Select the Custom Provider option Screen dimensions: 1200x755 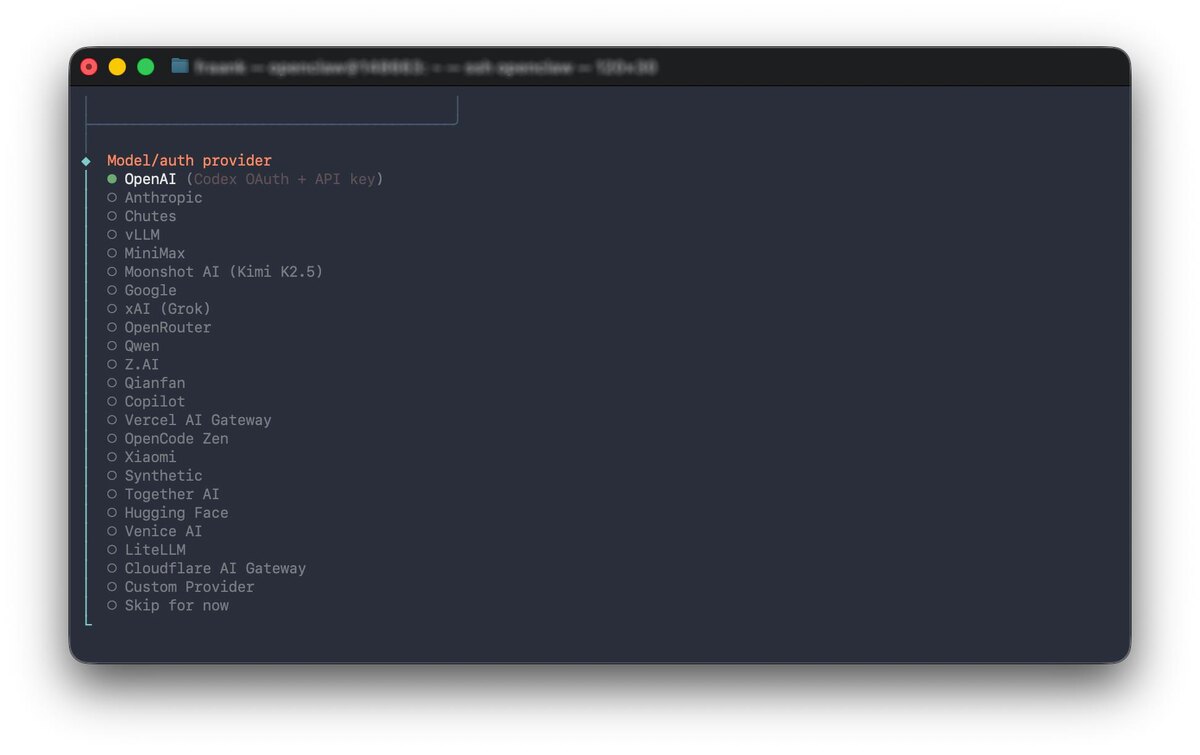click(x=181, y=586)
